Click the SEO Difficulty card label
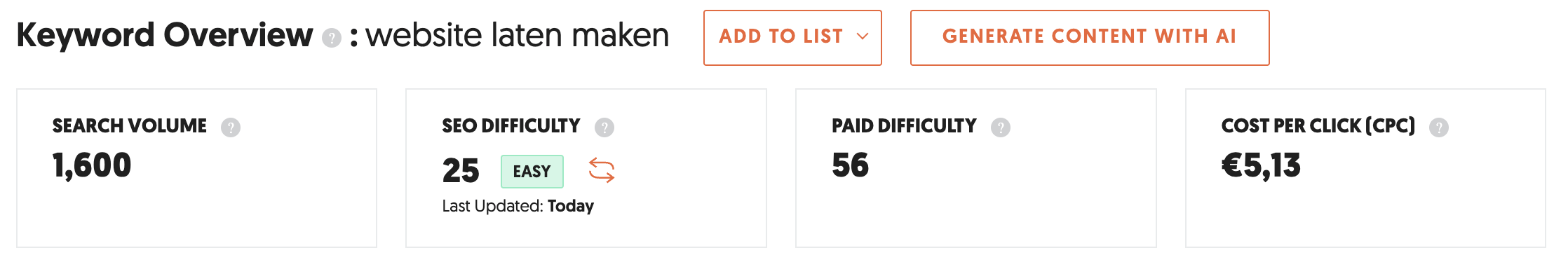This screenshot has width=1568, height=269. (x=511, y=126)
